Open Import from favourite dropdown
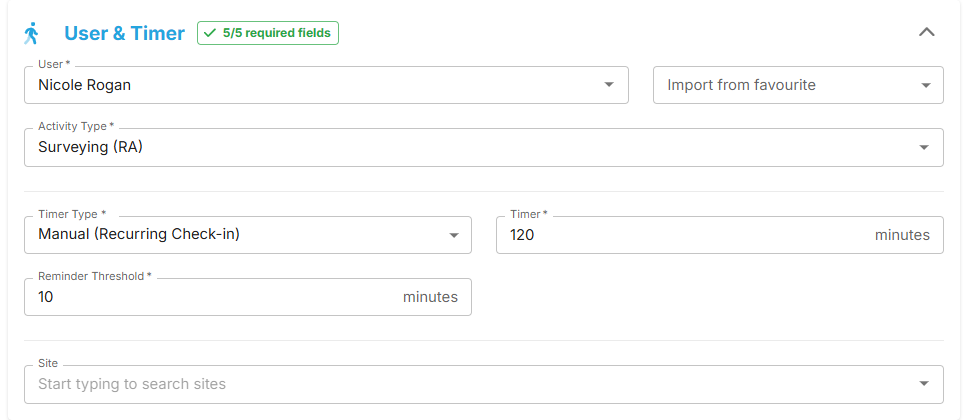This screenshot has width=967, height=420. (x=798, y=85)
